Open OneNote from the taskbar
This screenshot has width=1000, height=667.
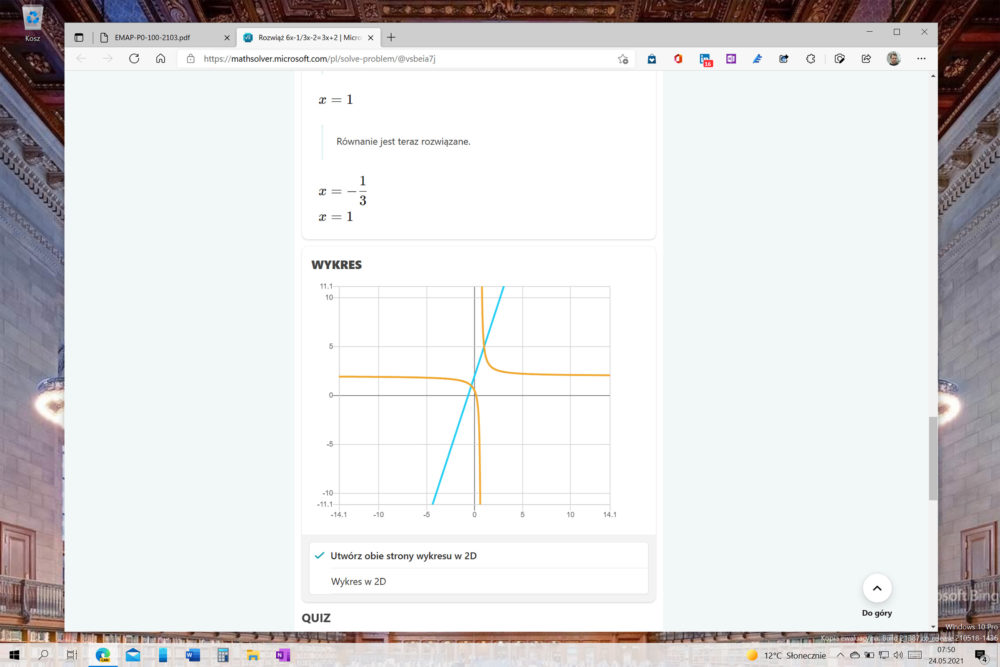click(283, 655)
